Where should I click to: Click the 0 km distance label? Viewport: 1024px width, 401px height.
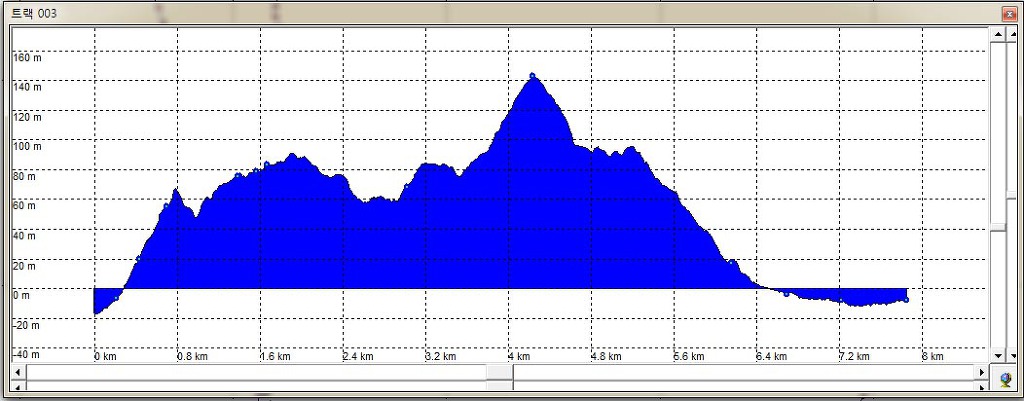click(x=105, y=357)
